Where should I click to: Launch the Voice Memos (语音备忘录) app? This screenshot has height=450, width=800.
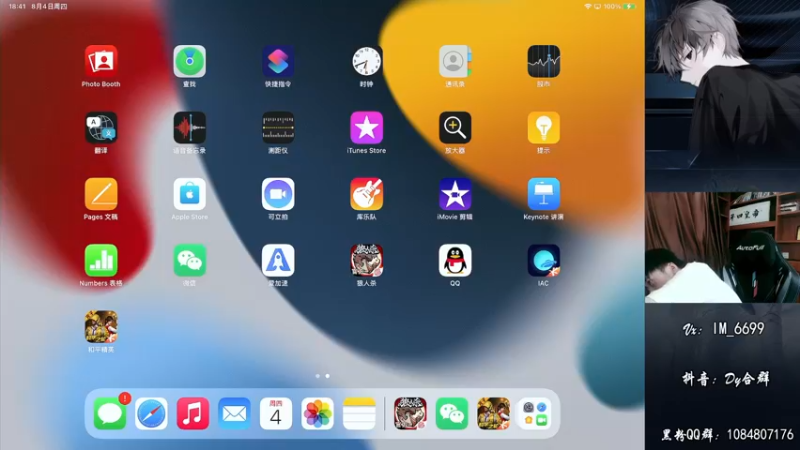pyautogui.click(x=189, y=128)
